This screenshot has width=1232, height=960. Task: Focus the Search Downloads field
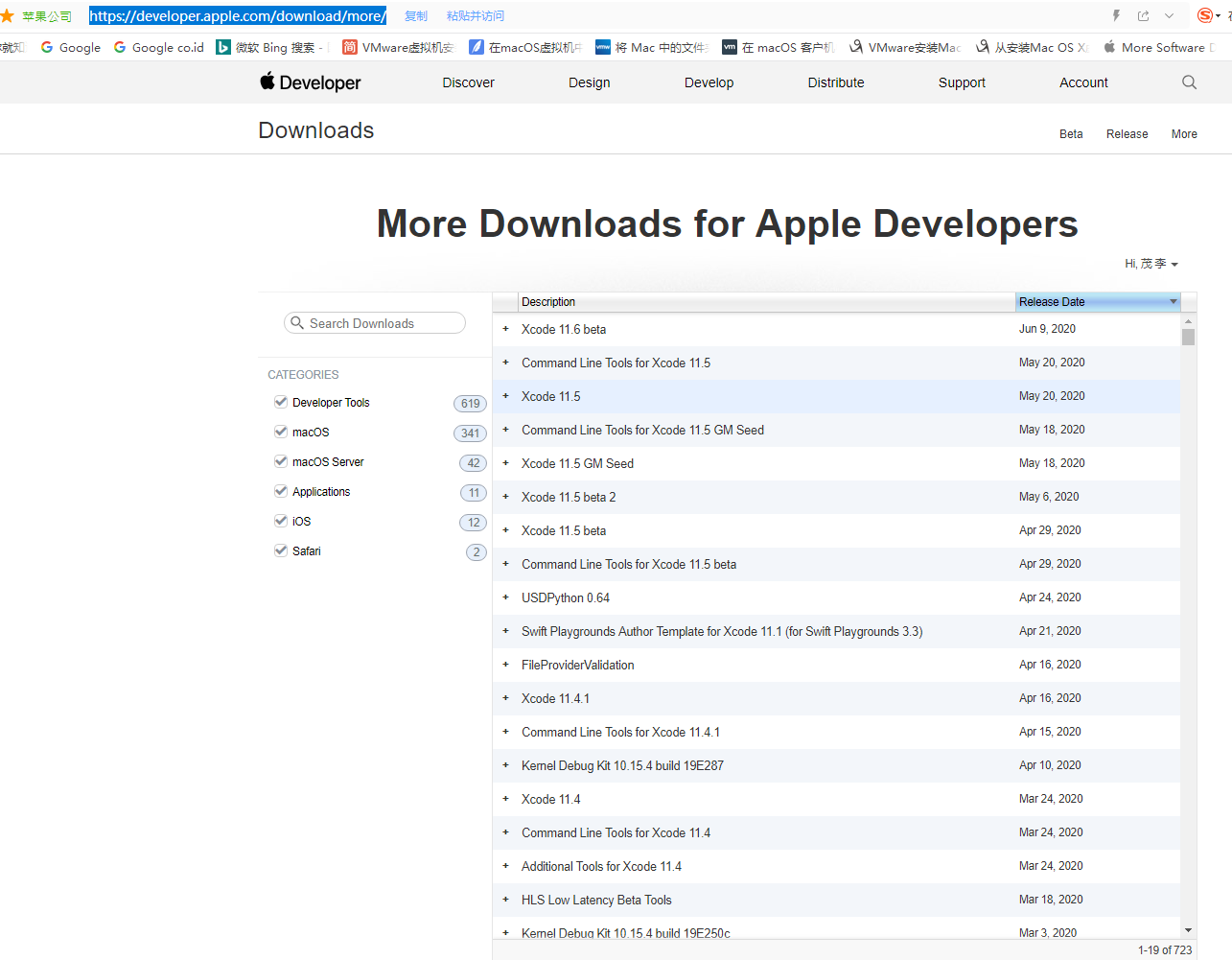pyautogui.click(x=375, y=323)
